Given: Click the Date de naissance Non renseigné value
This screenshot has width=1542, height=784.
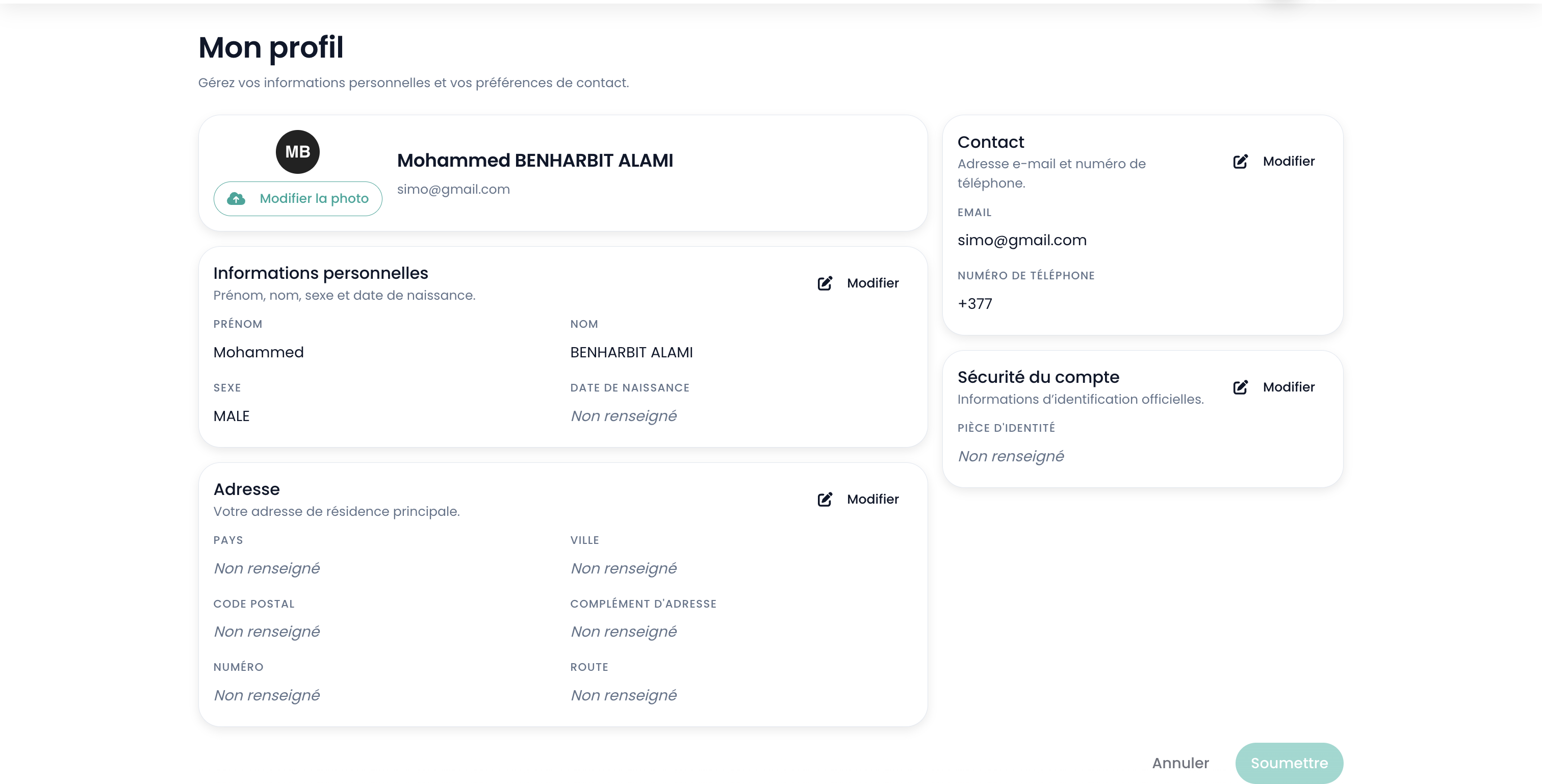Looking at the screenshot, I should [623, 416].
